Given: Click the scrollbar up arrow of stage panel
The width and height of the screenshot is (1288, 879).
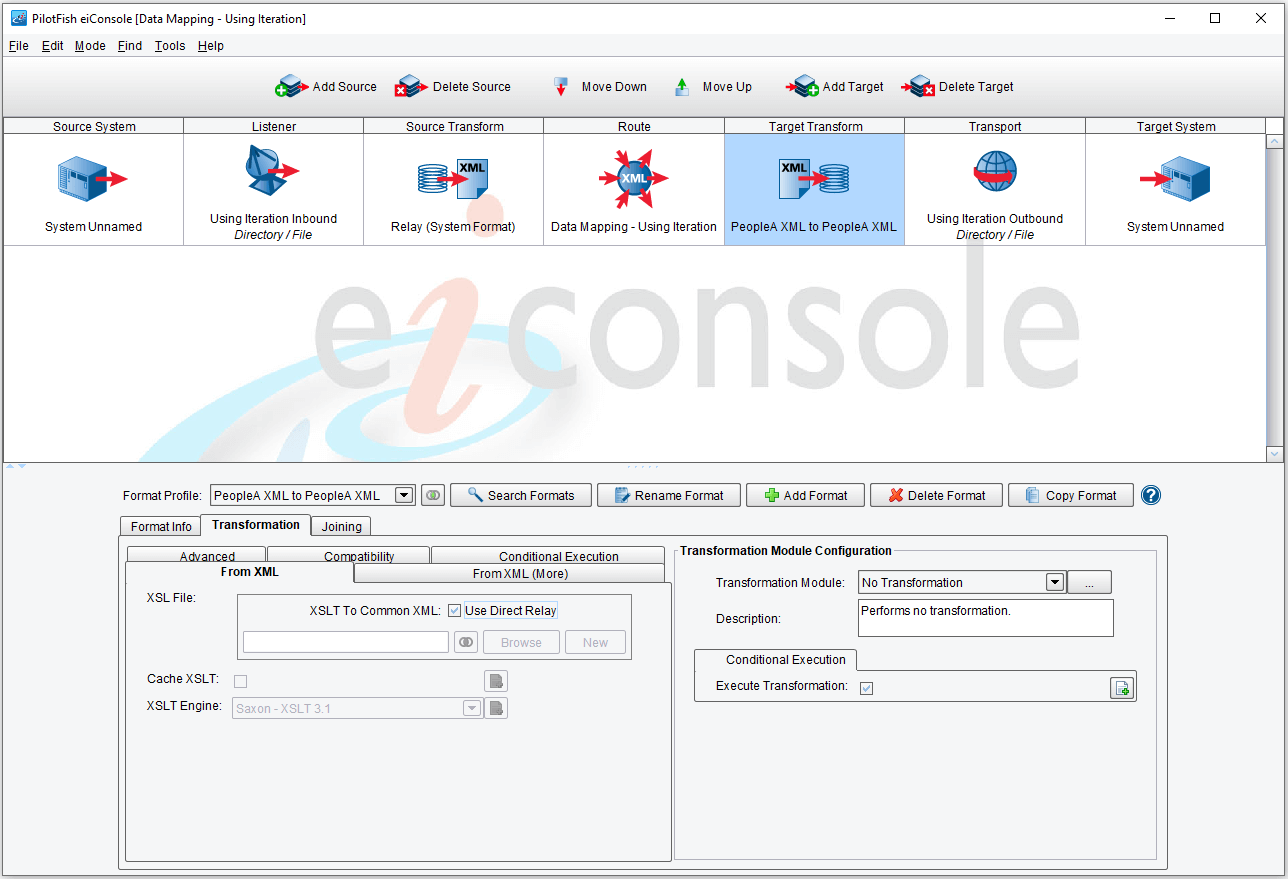Looking at the screenshot, I should tap(1274, 142).
